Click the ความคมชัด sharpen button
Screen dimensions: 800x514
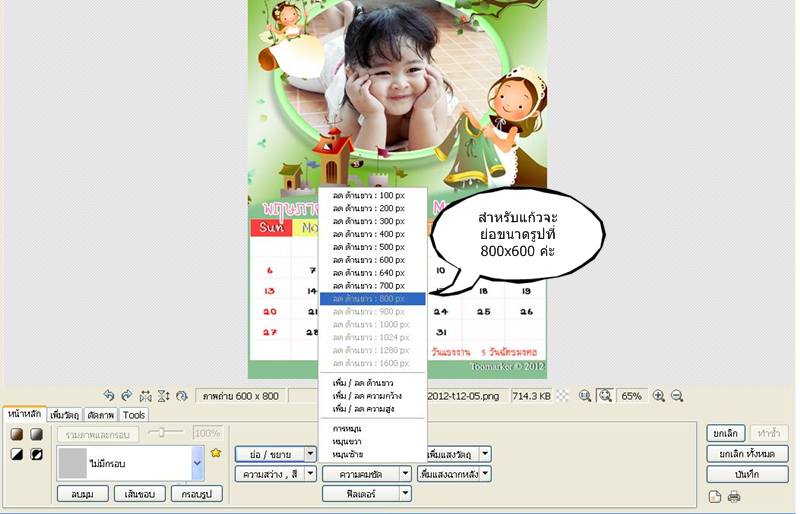tap(361, 474)
